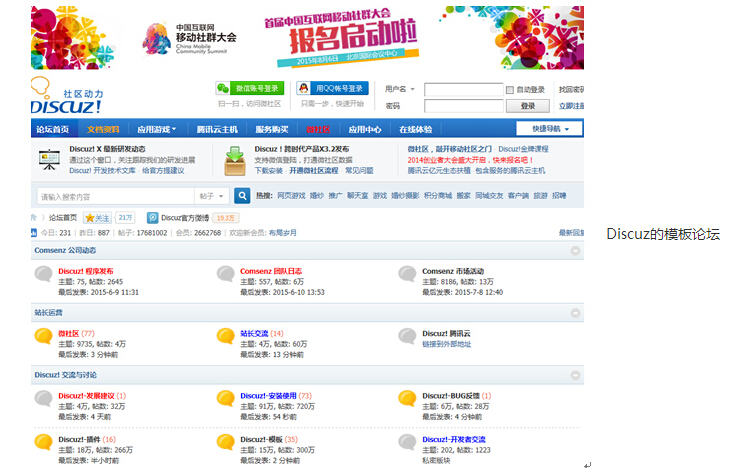736x468 pixels.
Task: Open the 微社区 nav tab
Action: 318,129
